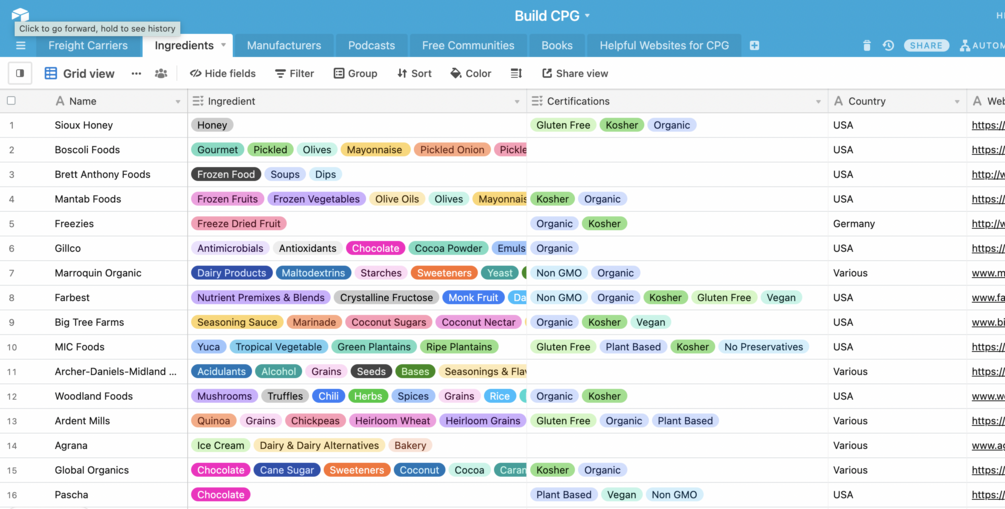1005x509 pixels.
Task: Open the trash bin icon
Action: click(867, 46)
